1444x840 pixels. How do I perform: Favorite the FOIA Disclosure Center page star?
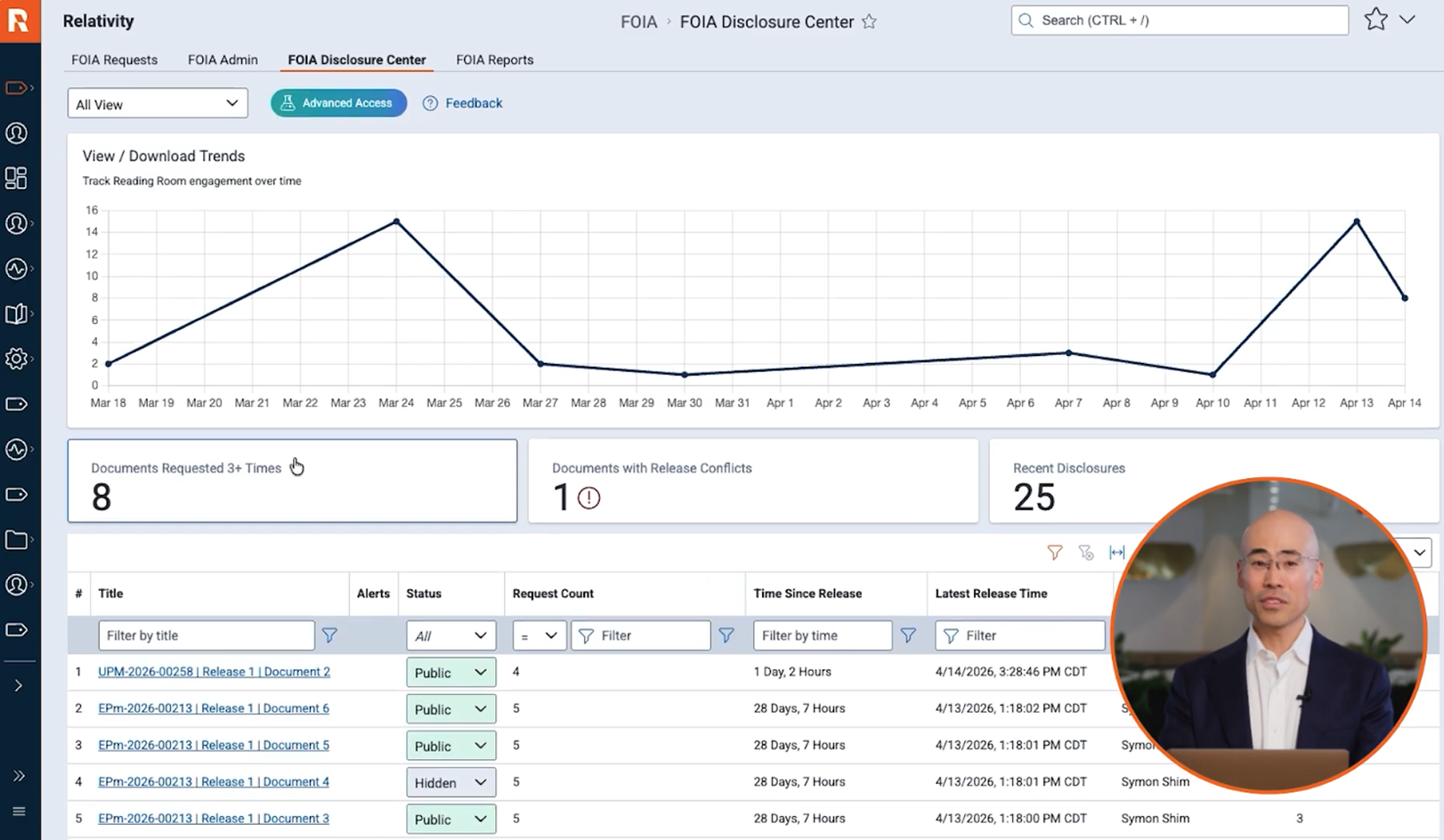point(870,21)
